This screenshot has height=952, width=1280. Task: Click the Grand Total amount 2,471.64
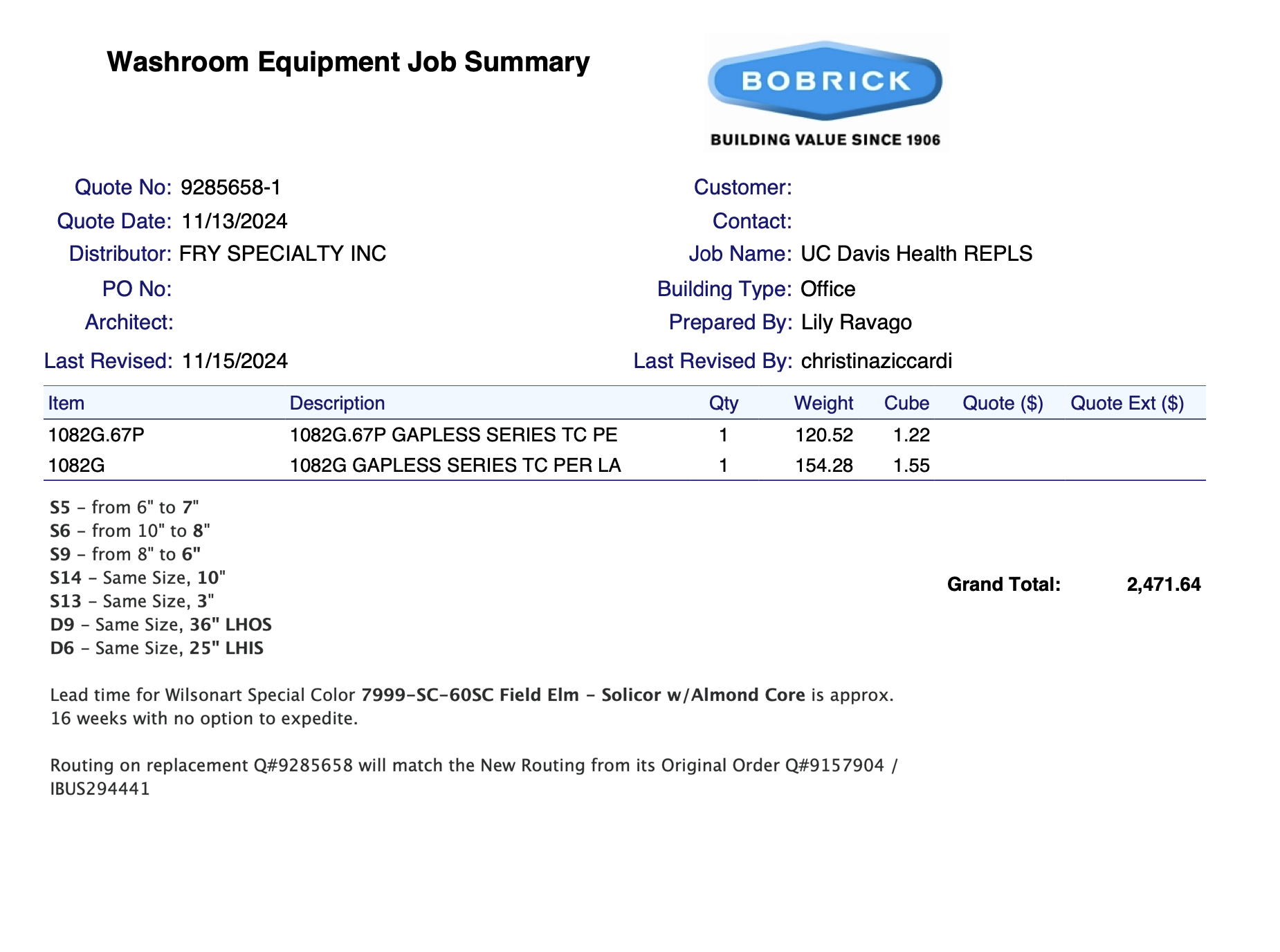coord(1163,585)
